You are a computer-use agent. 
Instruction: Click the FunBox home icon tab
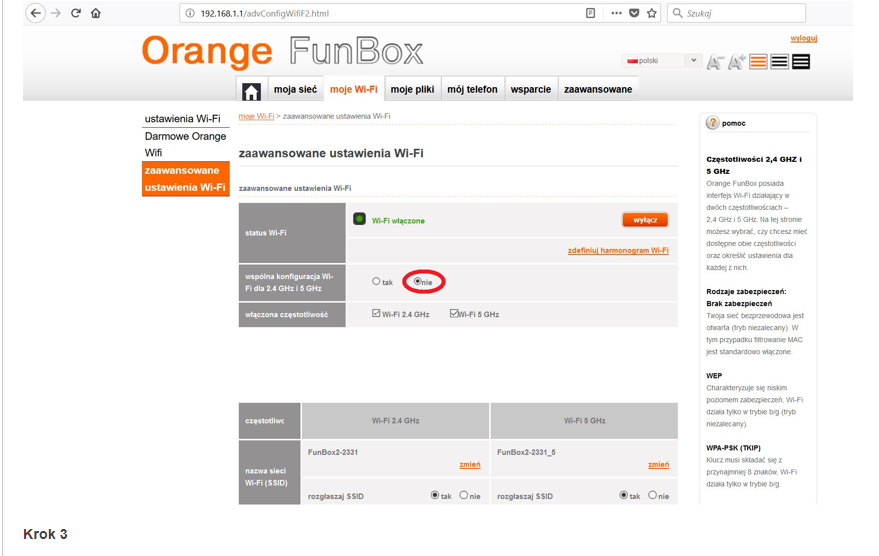(251, 91)
